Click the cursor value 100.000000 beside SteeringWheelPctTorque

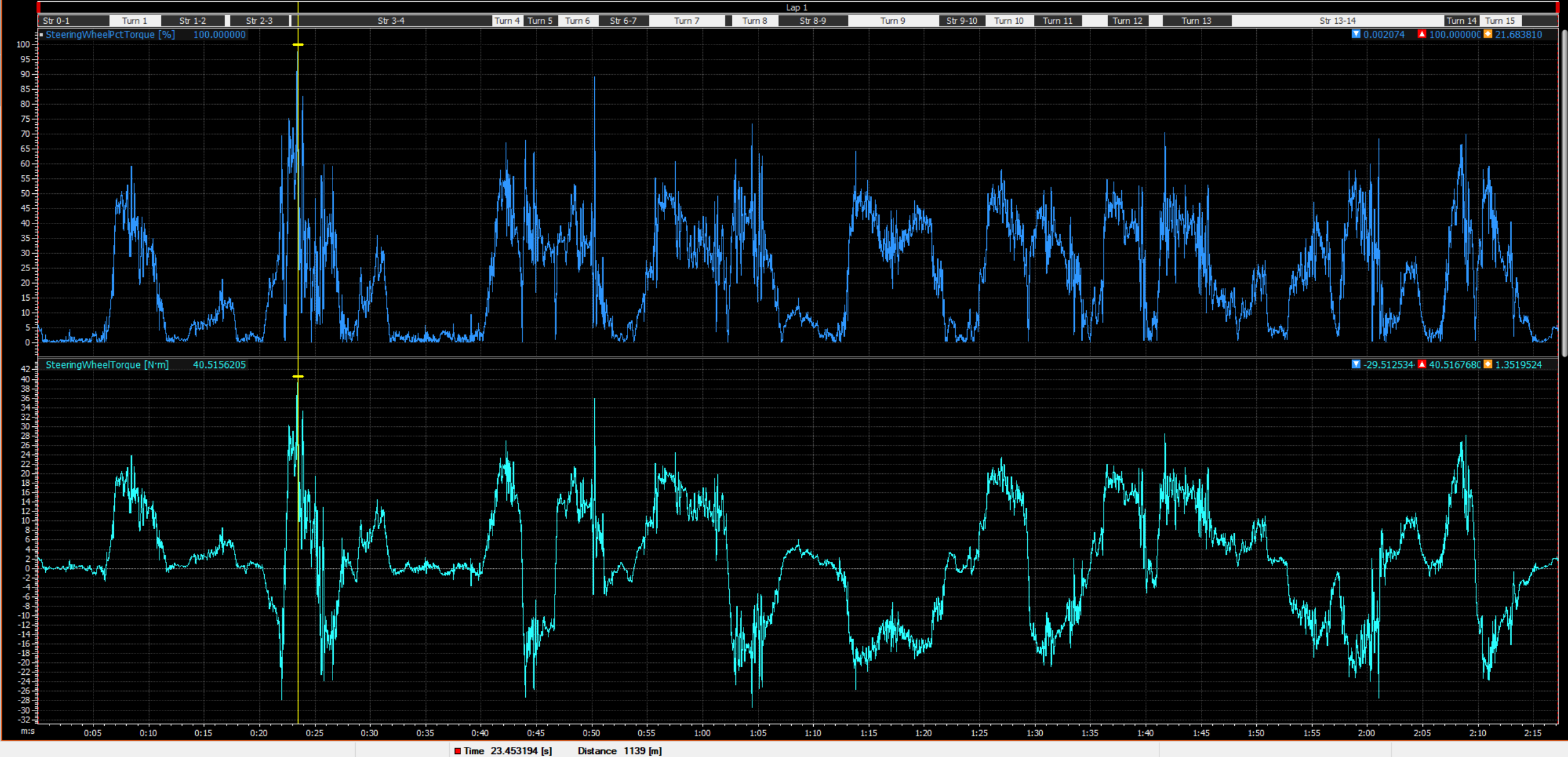[x=219, y=35]
